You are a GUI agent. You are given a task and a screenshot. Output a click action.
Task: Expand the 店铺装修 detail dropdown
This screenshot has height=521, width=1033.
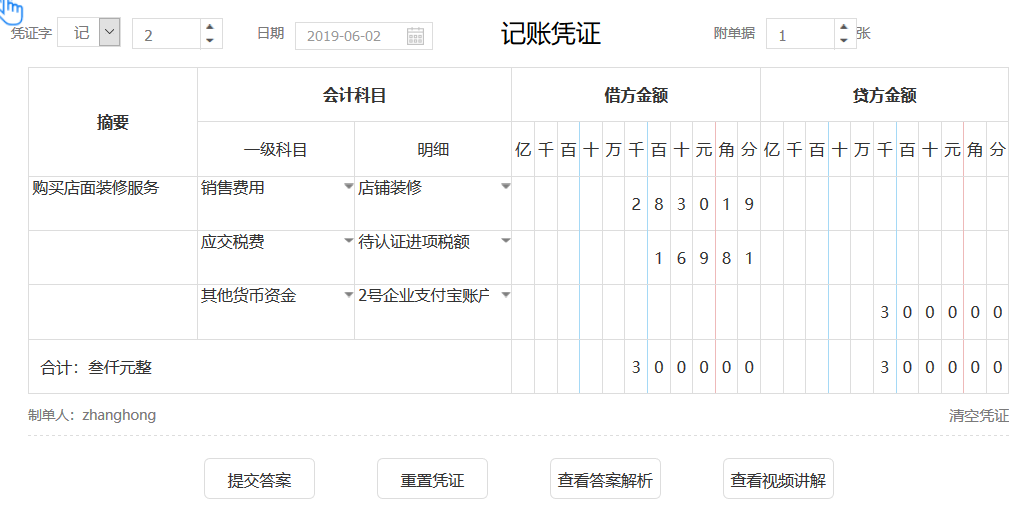[x=505, y=187]
